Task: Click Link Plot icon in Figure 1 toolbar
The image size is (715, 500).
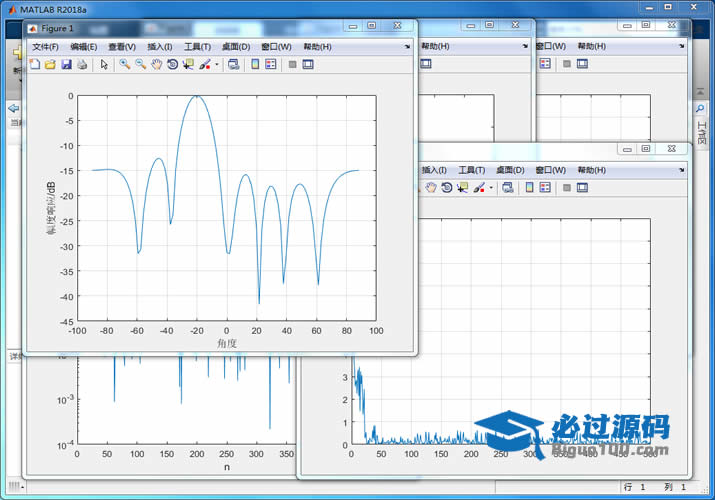Action: 233,65
